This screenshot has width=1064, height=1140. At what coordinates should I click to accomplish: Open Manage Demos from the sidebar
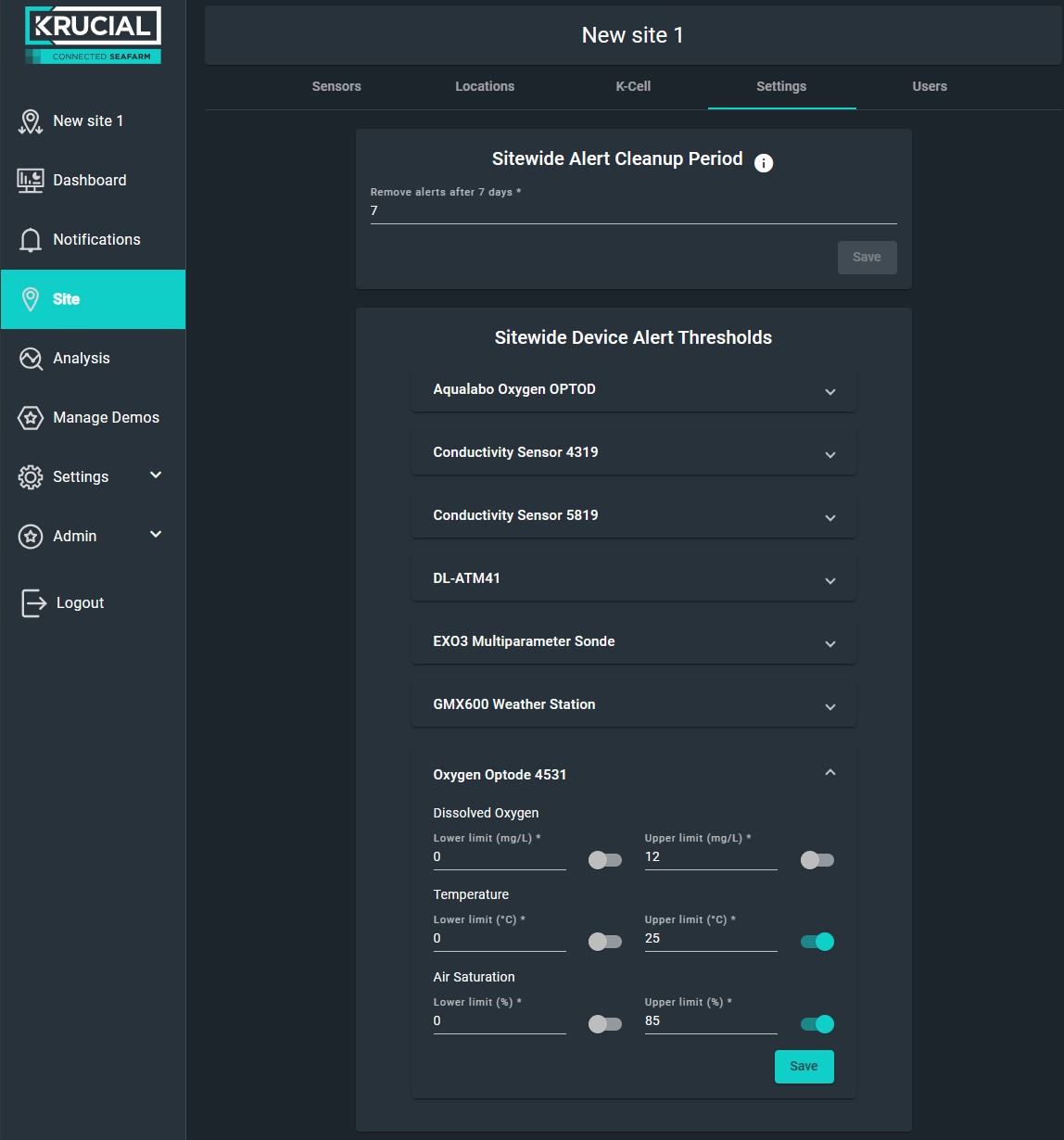[x=93, y=418]
